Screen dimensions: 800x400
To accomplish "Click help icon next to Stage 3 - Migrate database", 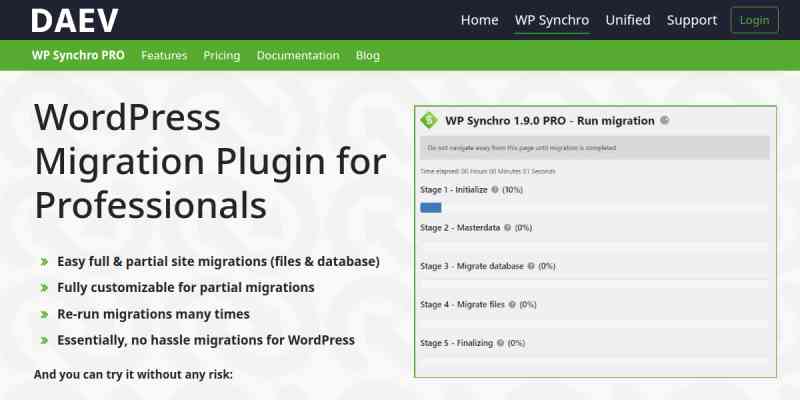I will pos(531,266).
